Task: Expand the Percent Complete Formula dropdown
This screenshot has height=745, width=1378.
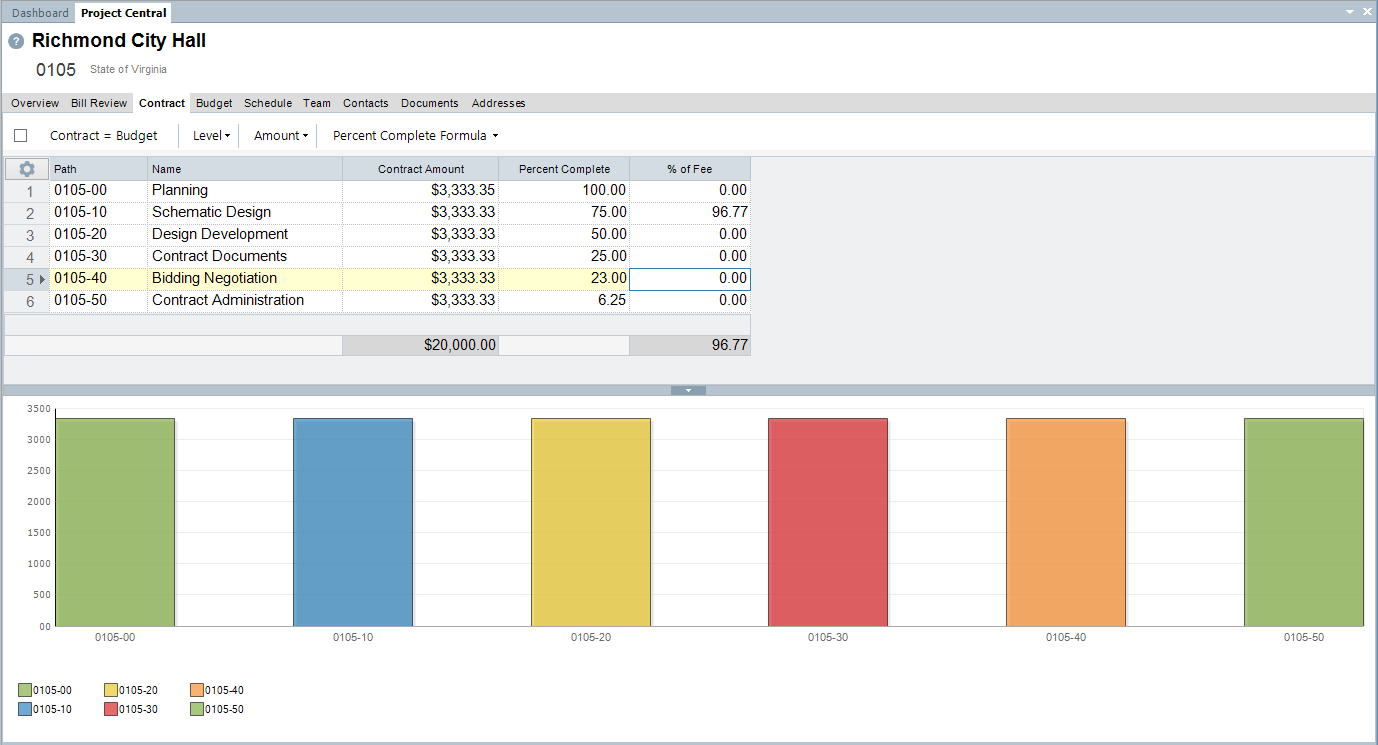Action: pos(415,135)
